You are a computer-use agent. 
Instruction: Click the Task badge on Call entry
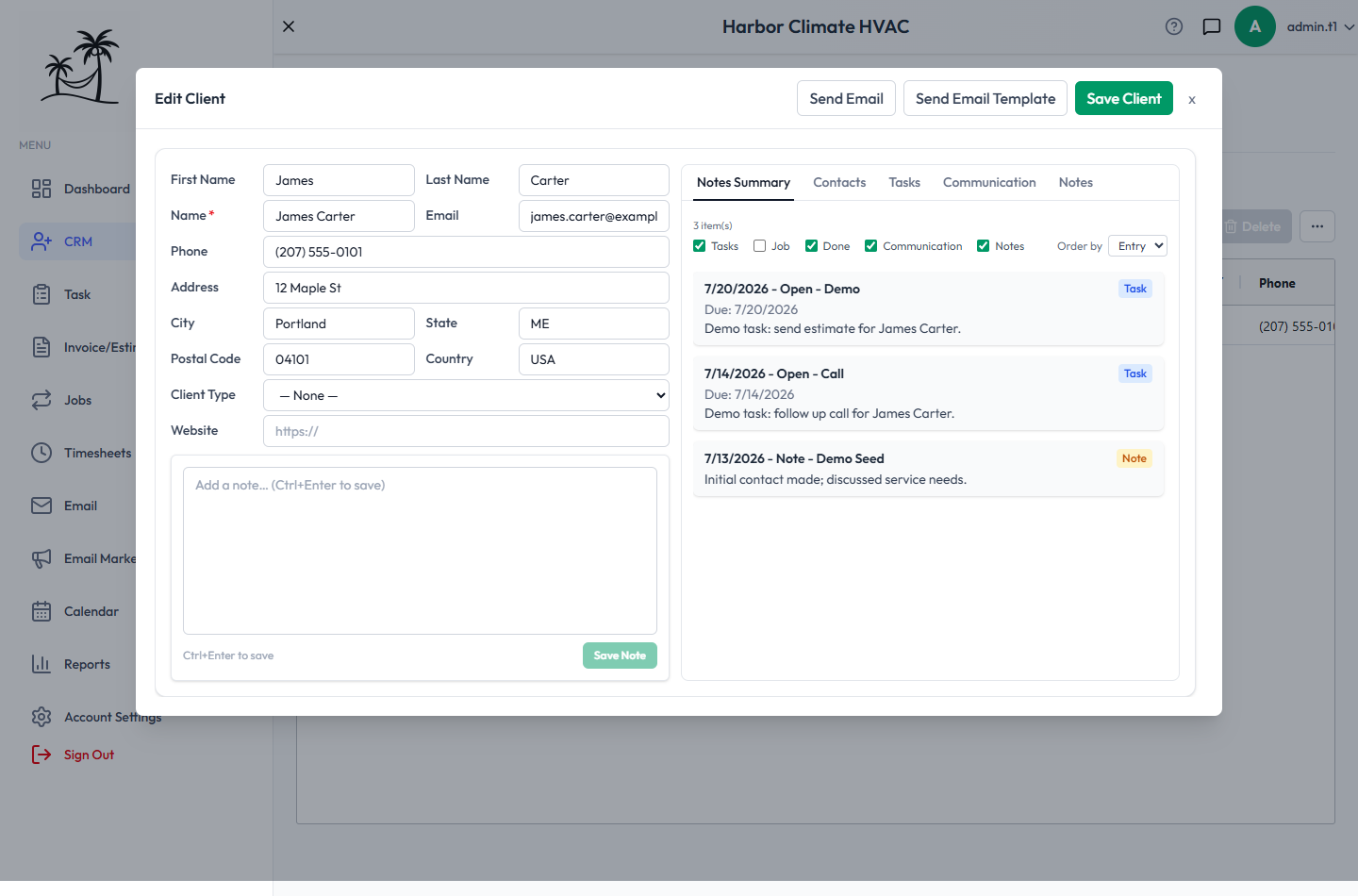1135,373
